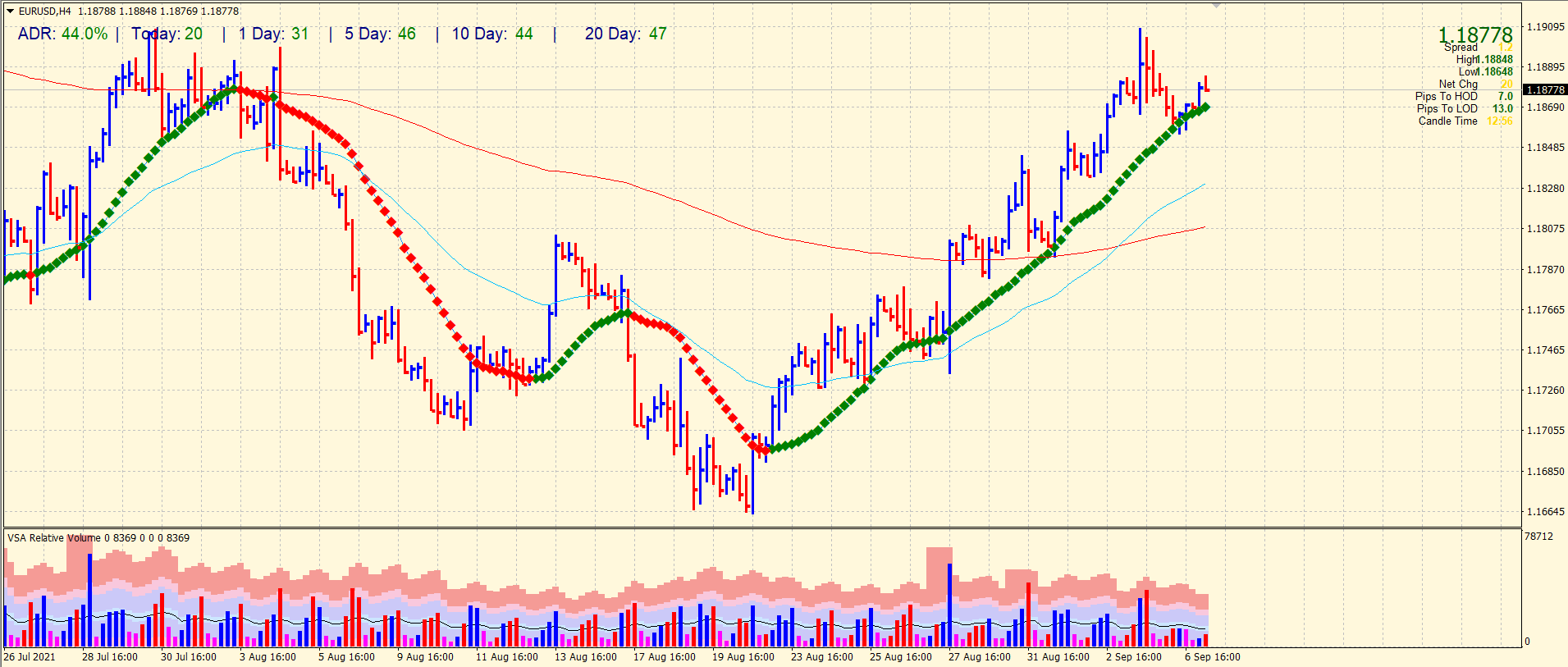Screen dimensions: 1568x667
Task: Click the 1.17260 price axis label
Action: pyautogui.click(x=1545, y=391)
